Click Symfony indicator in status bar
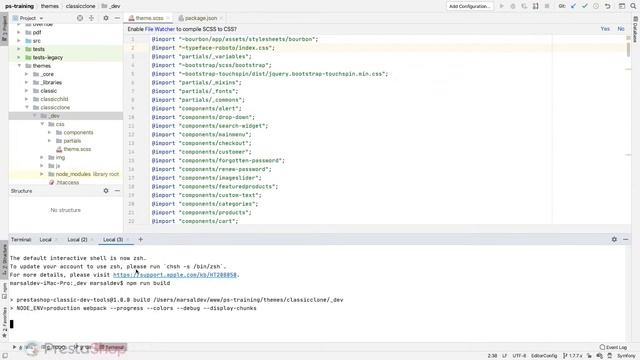 click(626, 356)
